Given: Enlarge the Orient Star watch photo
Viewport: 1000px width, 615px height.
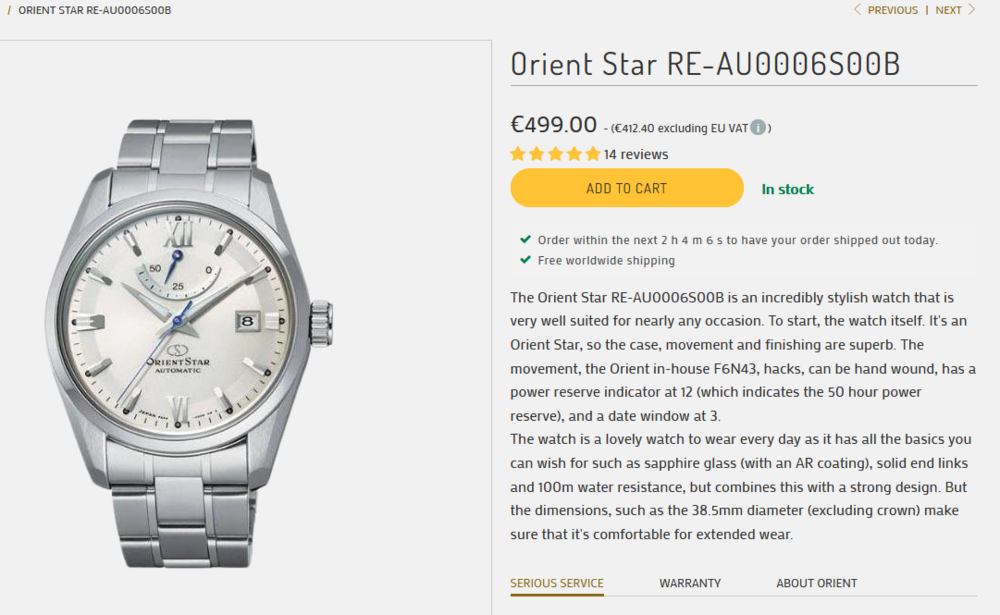Looking at the screenshot, I should click(190, 330).
